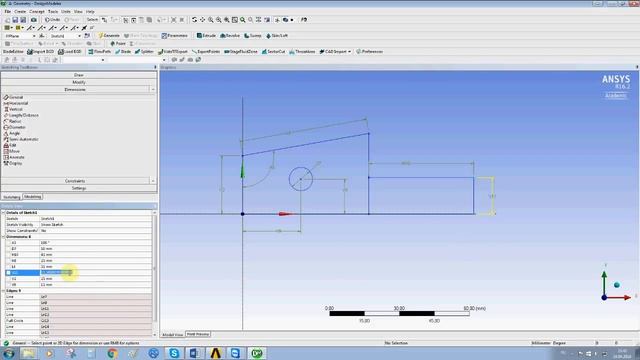The height and width of the screenshot is (360, 640).
Task: Click the Splitter tool
Action: (x=144, y=52)
